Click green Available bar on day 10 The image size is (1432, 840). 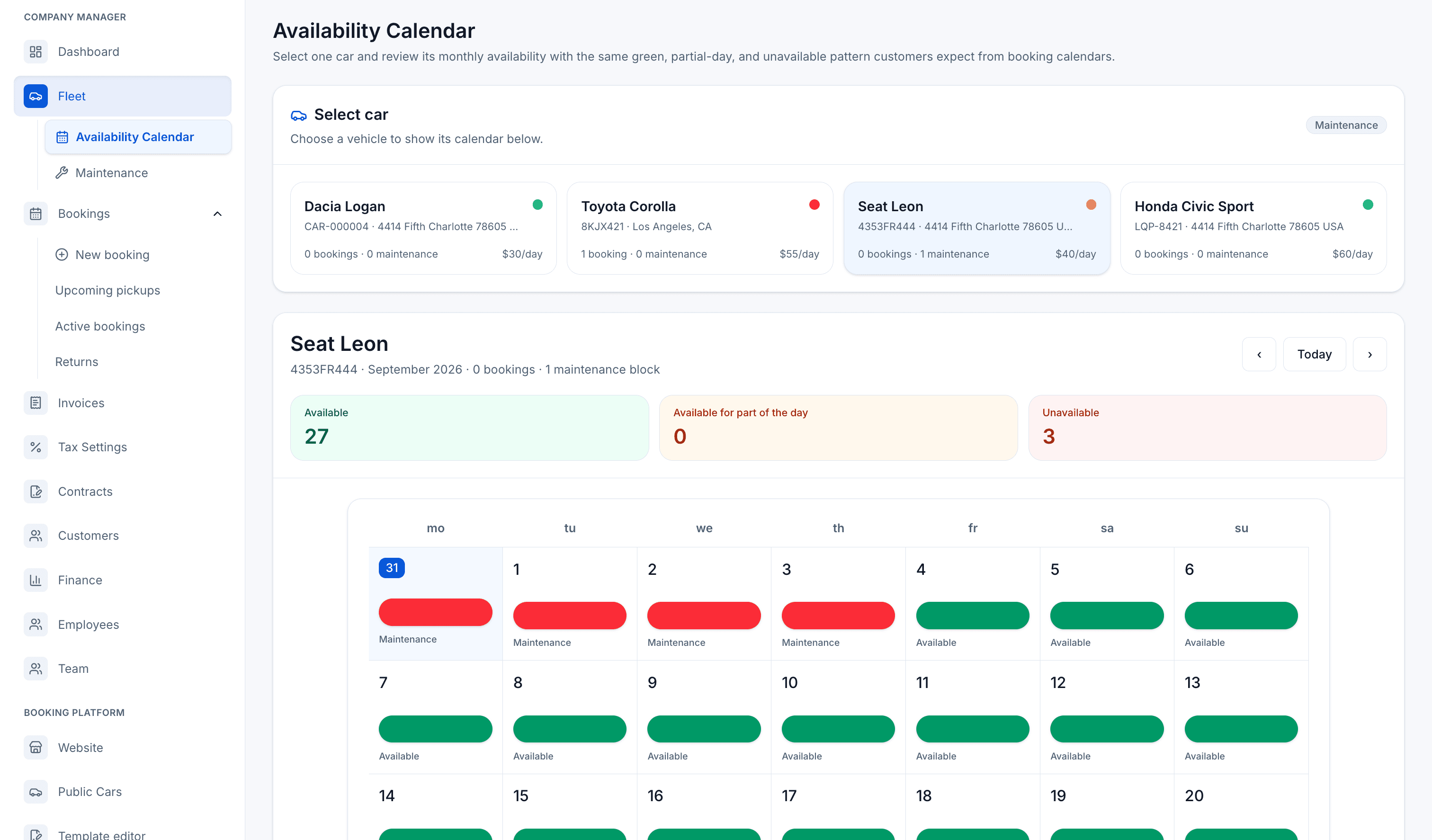(838, 729)
